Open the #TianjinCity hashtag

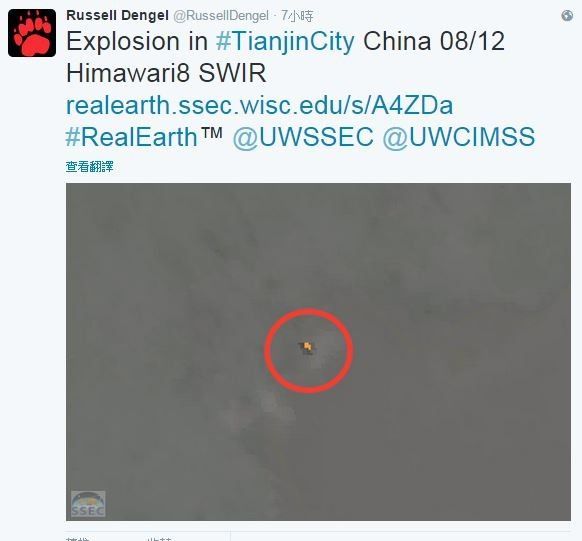click(285, 41)
